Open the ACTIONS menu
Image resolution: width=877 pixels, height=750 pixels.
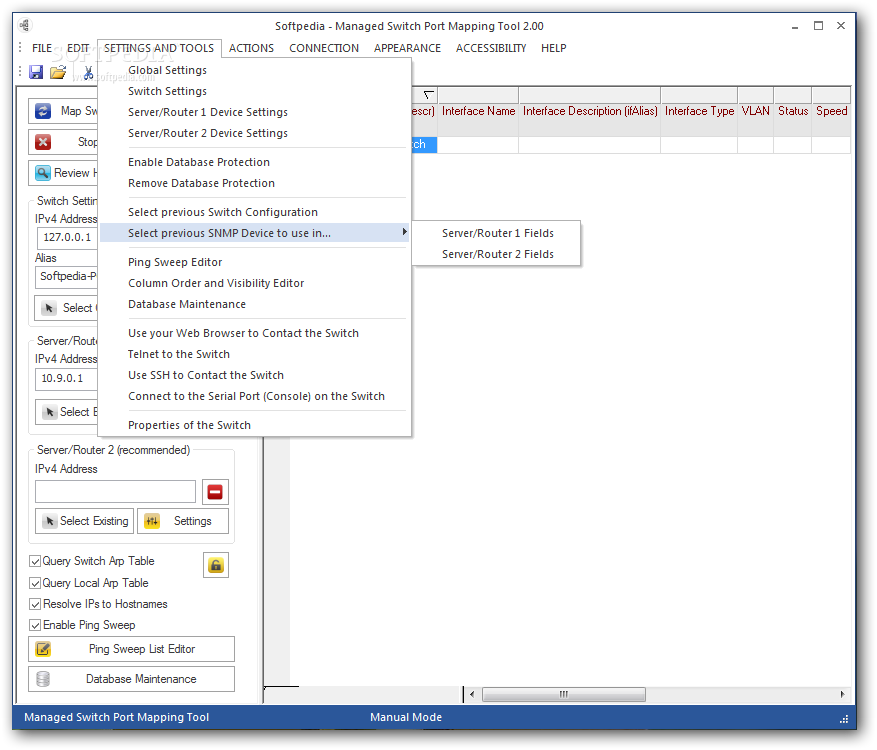coord(251,48)
